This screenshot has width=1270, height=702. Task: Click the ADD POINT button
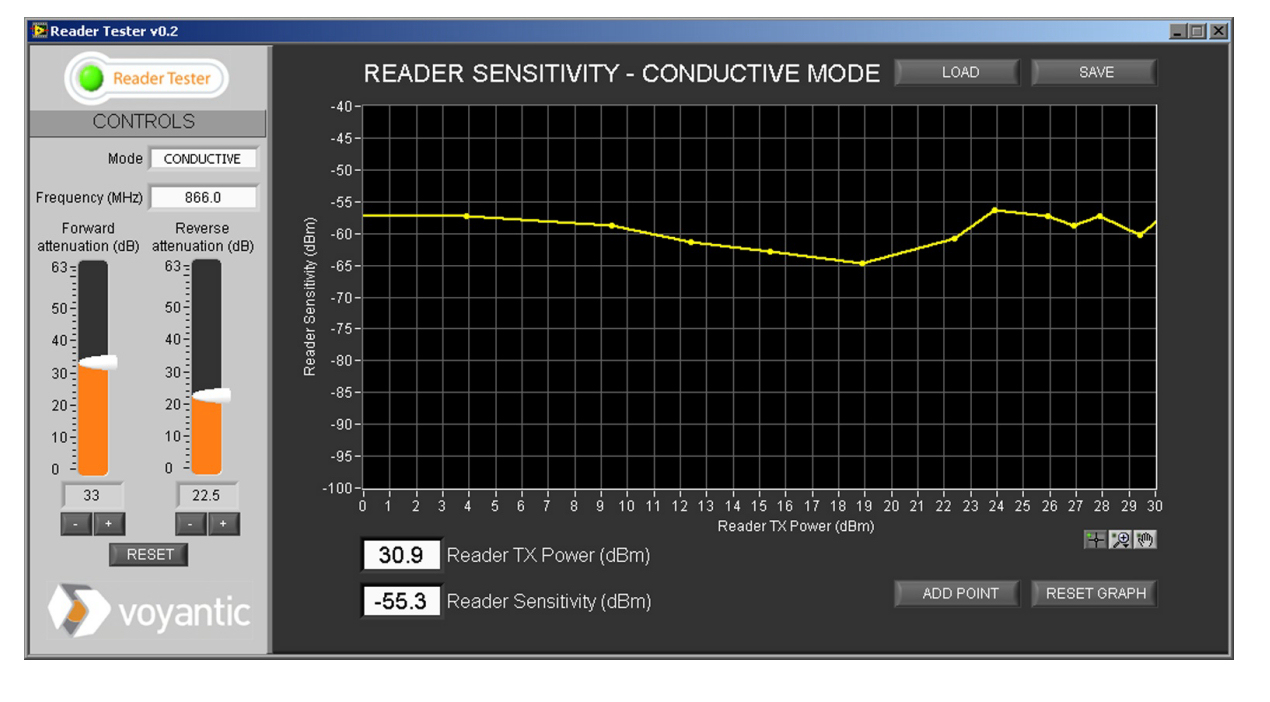[960, 593]
